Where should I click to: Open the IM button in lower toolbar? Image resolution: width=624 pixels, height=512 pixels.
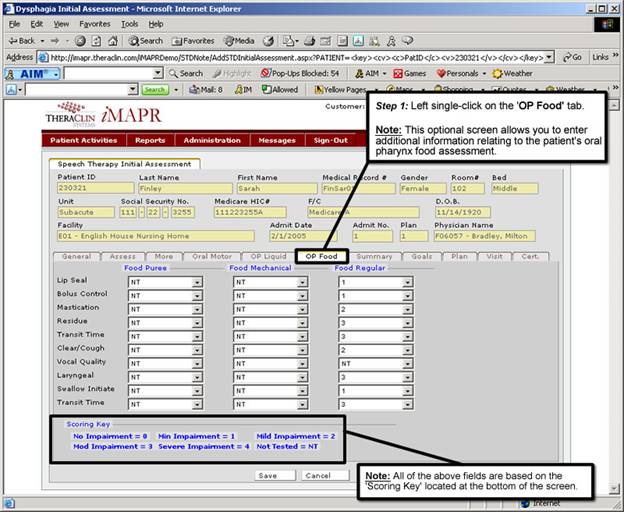click(x=243, y=90)
